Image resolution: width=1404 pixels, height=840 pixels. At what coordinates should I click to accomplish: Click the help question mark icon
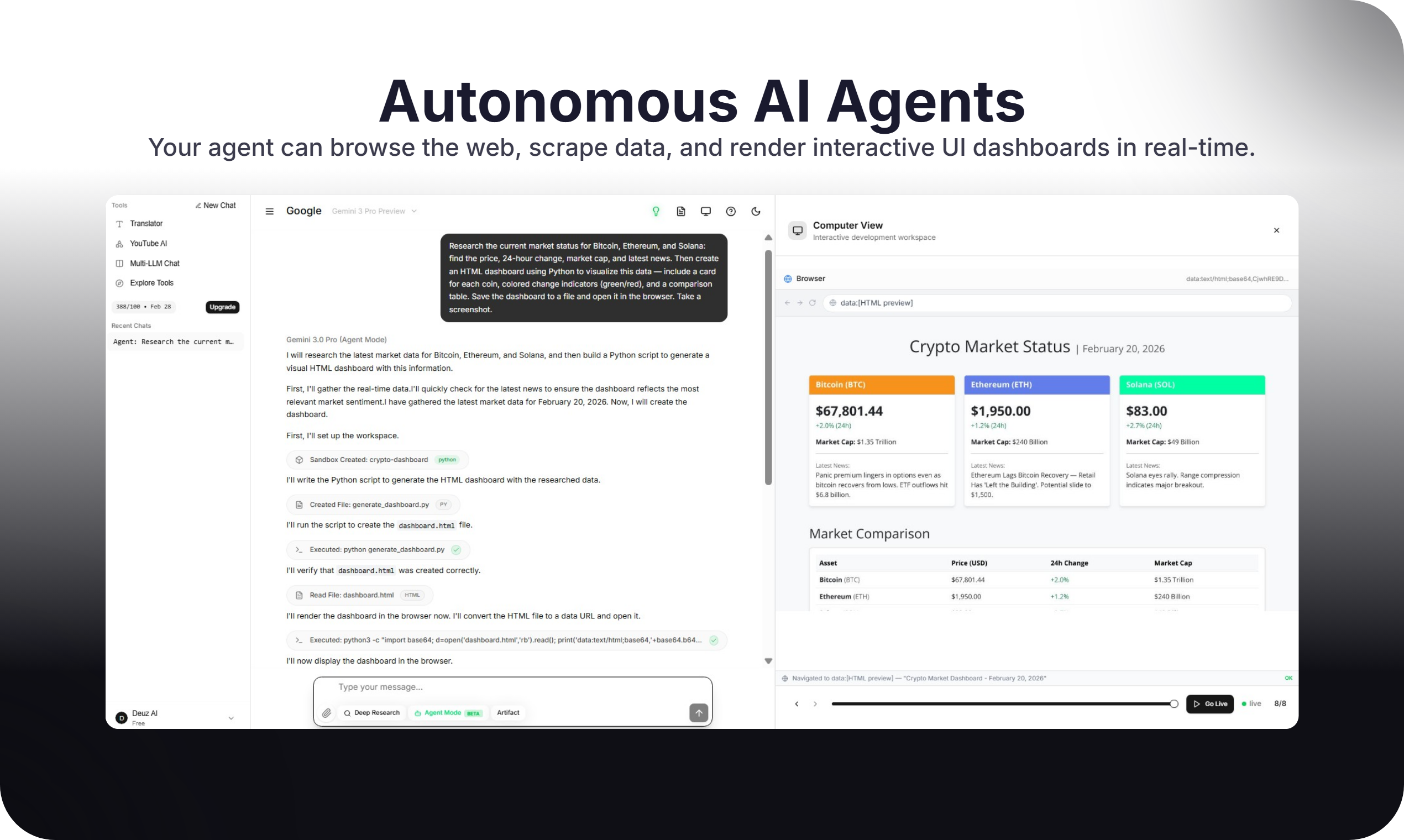click(731, 211)
